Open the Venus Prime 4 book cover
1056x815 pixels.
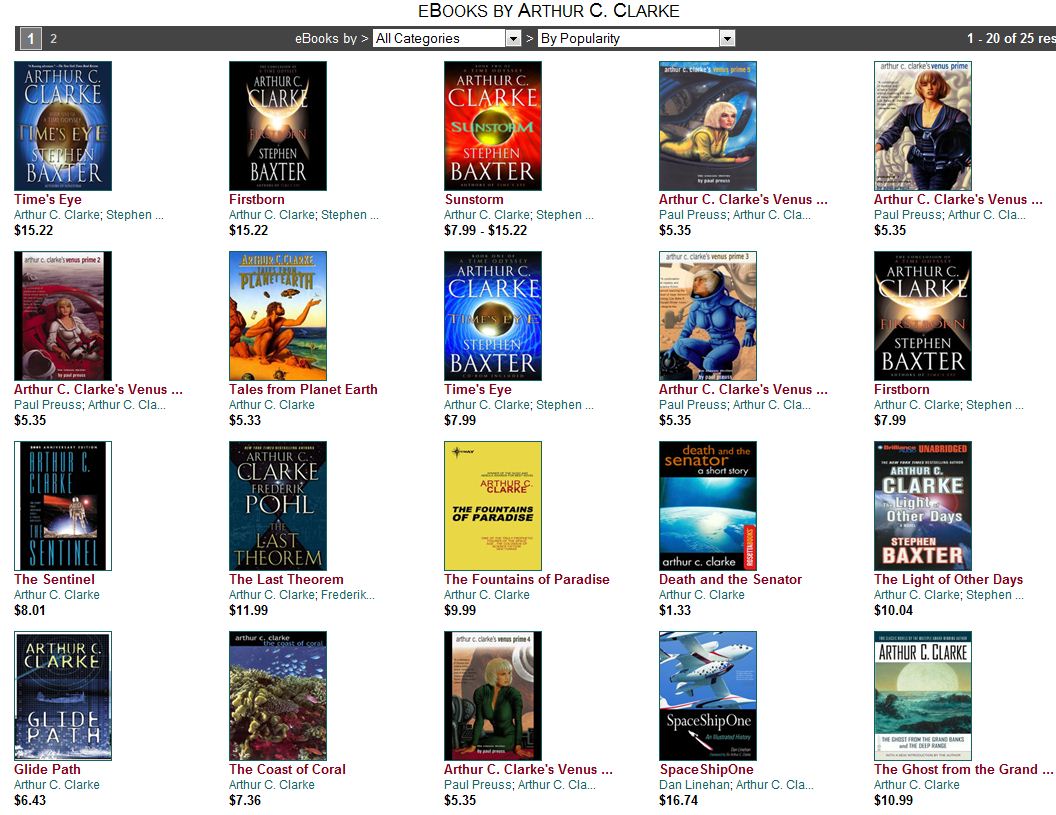coord(492,696)
